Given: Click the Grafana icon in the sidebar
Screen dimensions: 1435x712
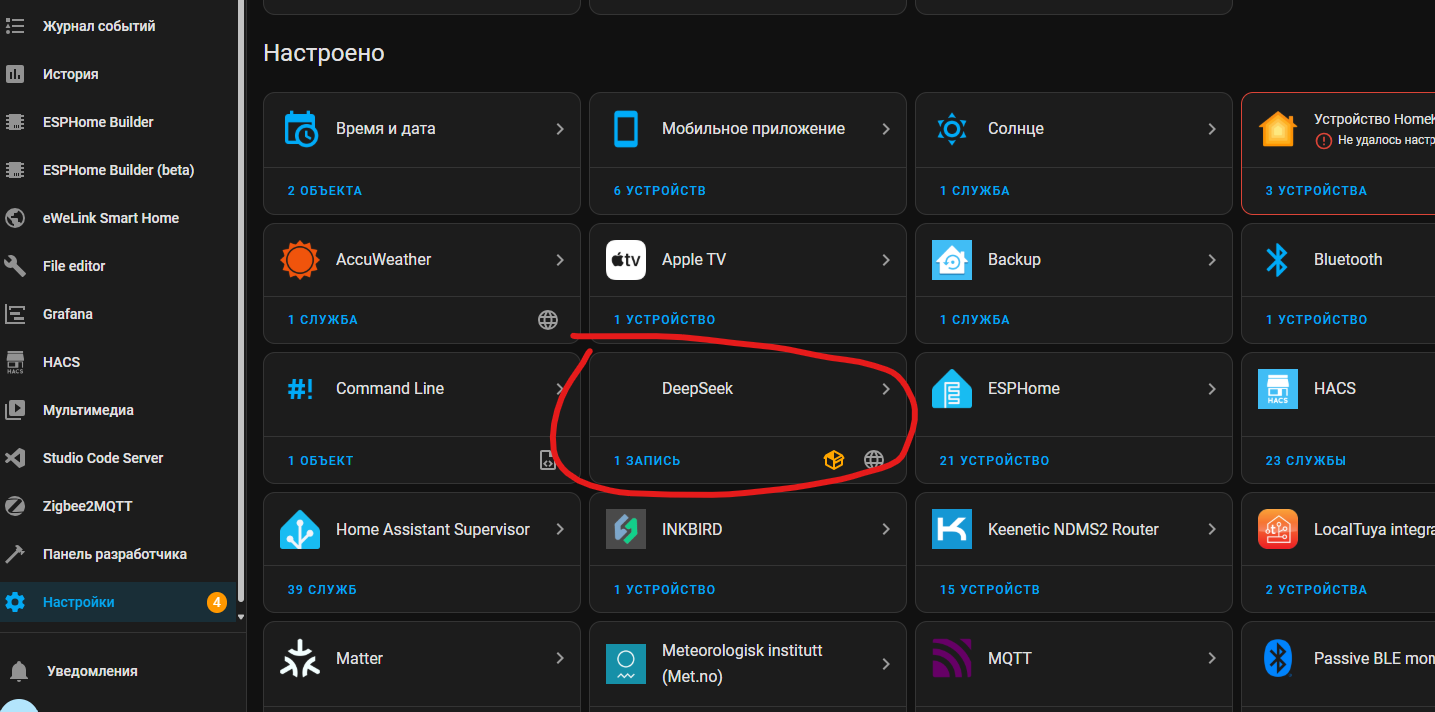Looking at the screenshot, I should coord(15,314).
